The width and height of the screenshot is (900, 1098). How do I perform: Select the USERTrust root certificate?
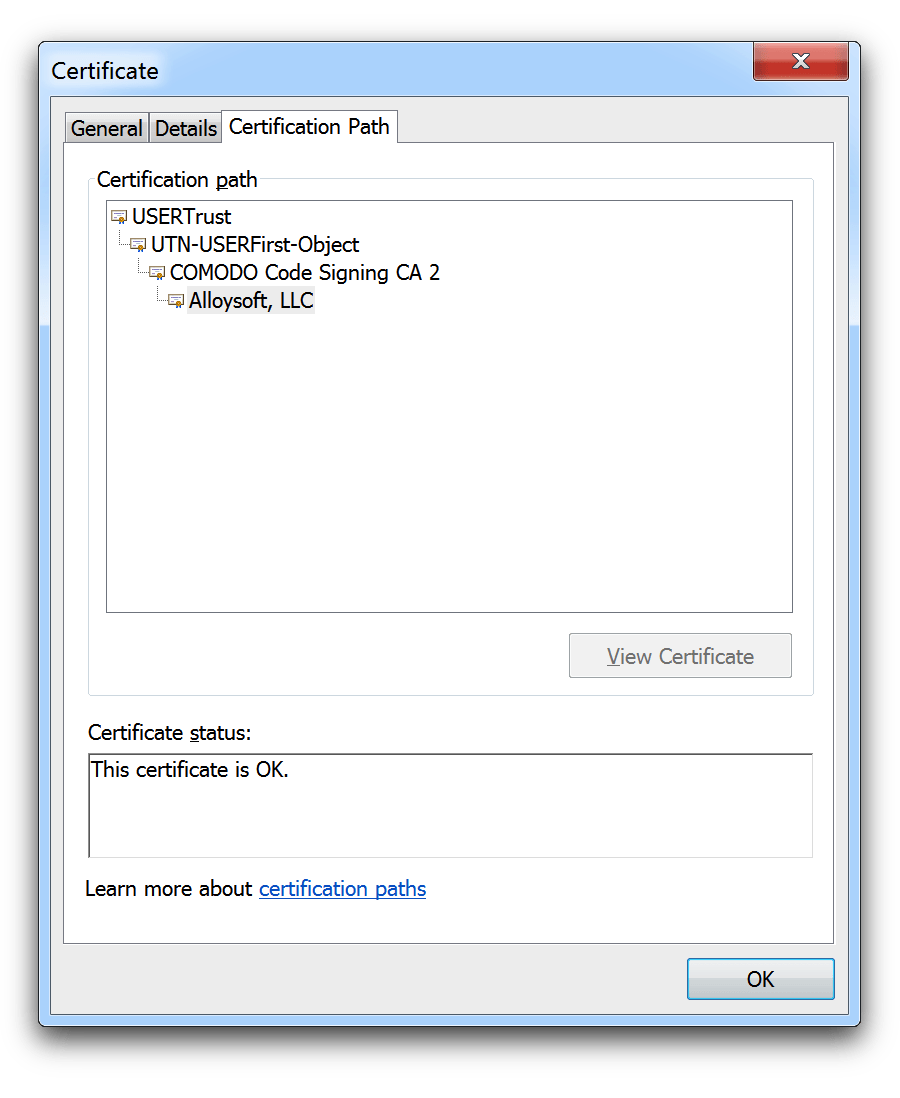coord(181,216)
